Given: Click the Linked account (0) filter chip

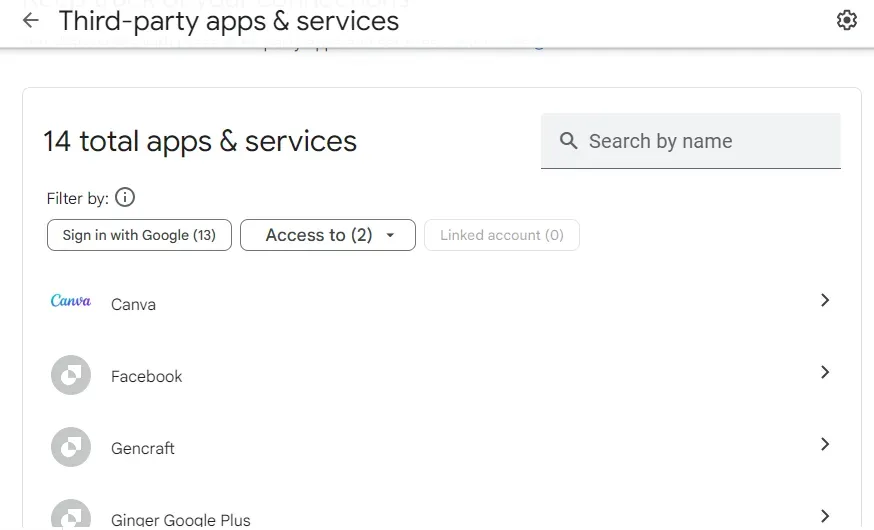Looking at the screenshot, I should [x=502, y=235].
